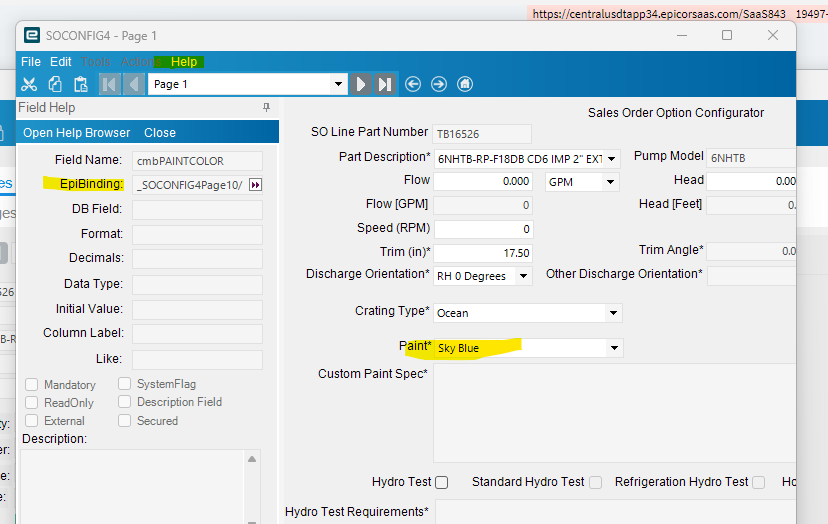Click the Speed (RPM) input field
Screen dimensions: 828x524
click(x=483, y=229)
